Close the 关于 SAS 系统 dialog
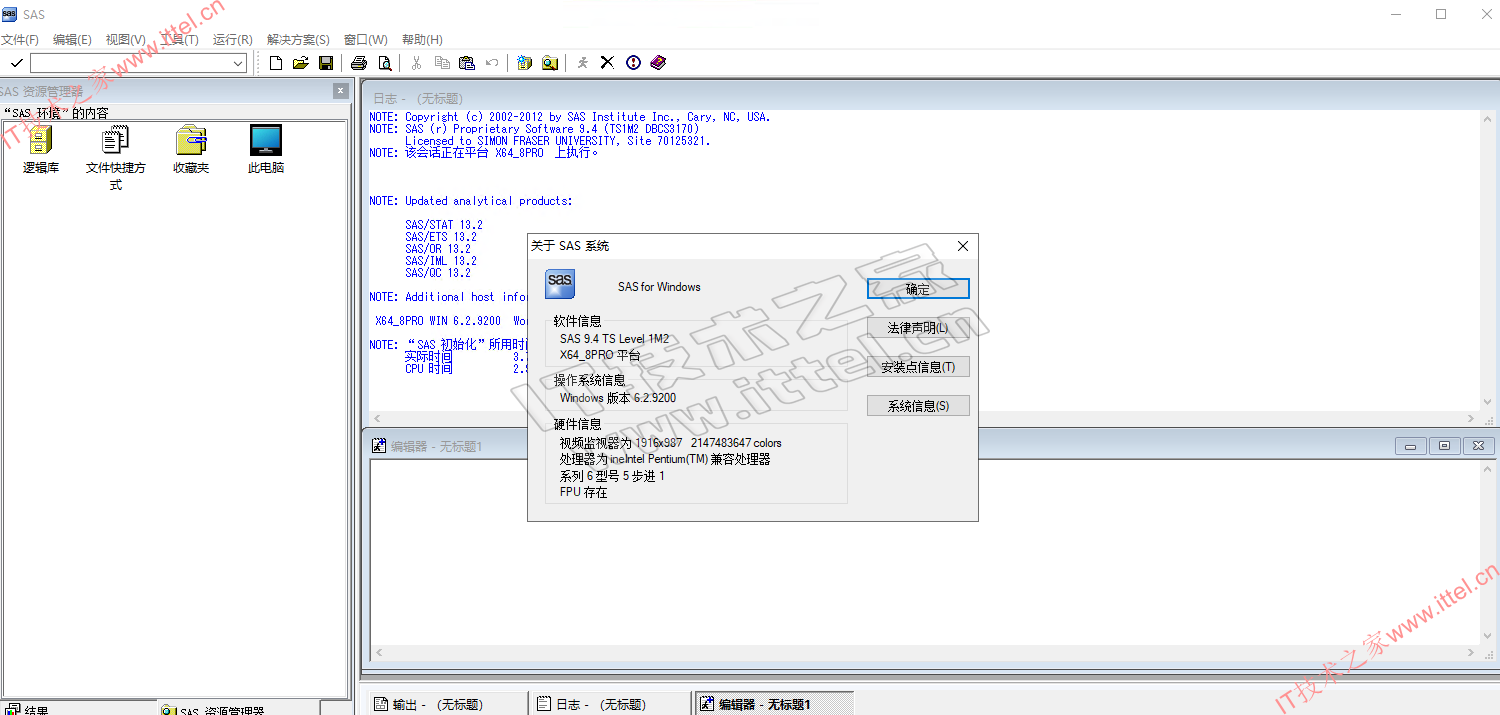The height and width of the screenshot is (715, 1500). click(963, 246)
